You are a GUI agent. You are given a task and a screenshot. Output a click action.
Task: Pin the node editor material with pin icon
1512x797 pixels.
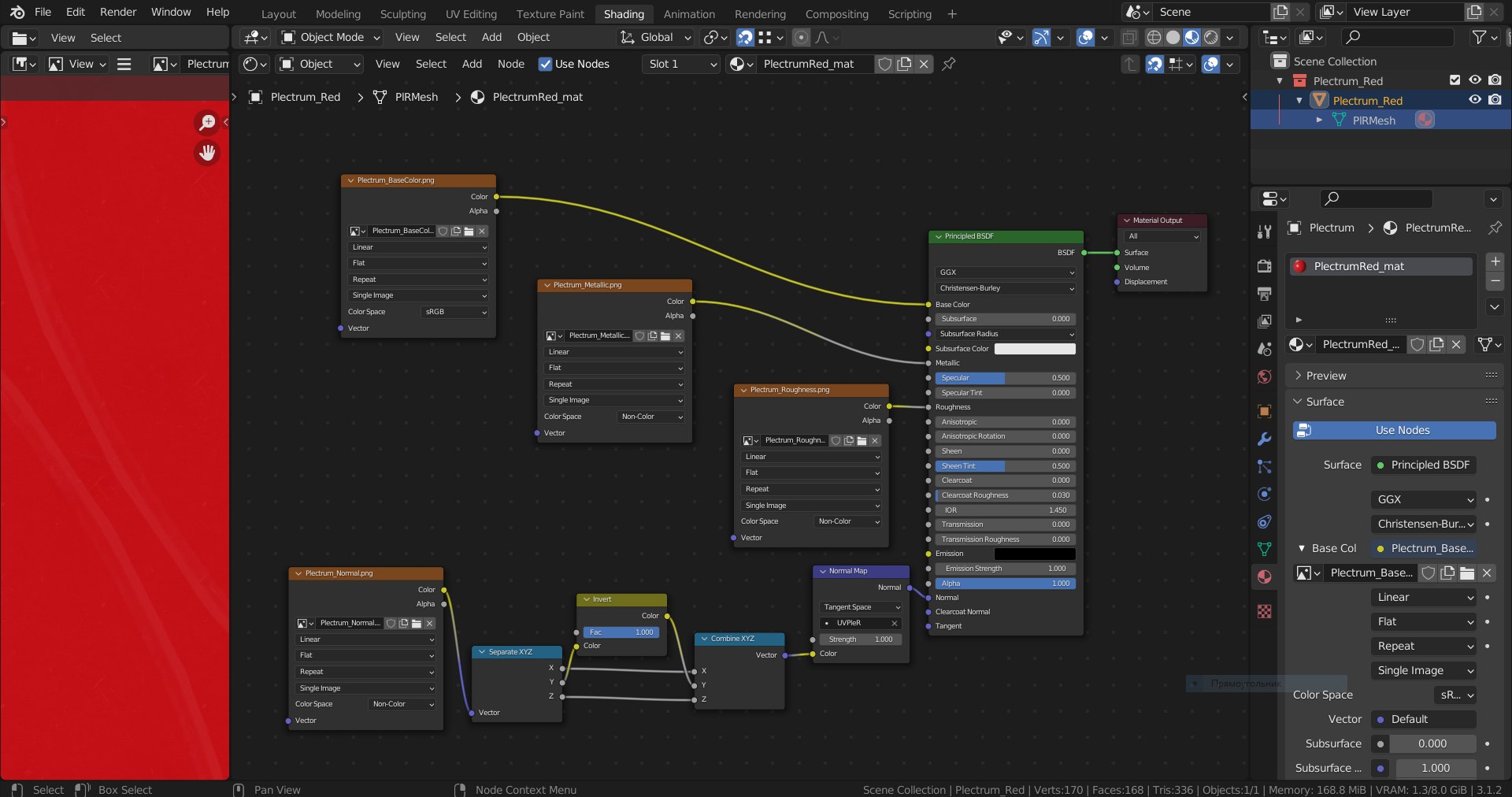pos(949,64)
